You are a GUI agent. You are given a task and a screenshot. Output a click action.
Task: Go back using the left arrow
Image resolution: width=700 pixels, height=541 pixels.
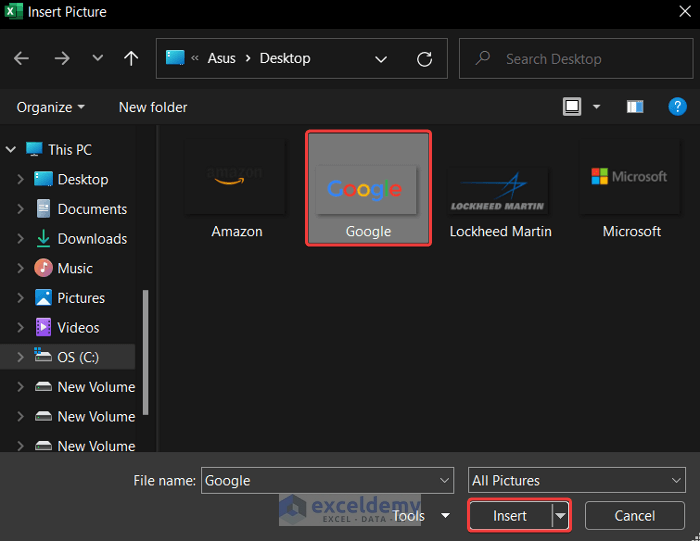[x=21, y=58]
